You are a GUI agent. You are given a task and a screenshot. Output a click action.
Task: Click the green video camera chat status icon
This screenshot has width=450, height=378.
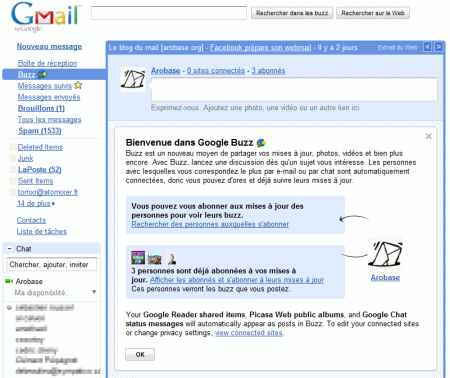tap(9, 281)
